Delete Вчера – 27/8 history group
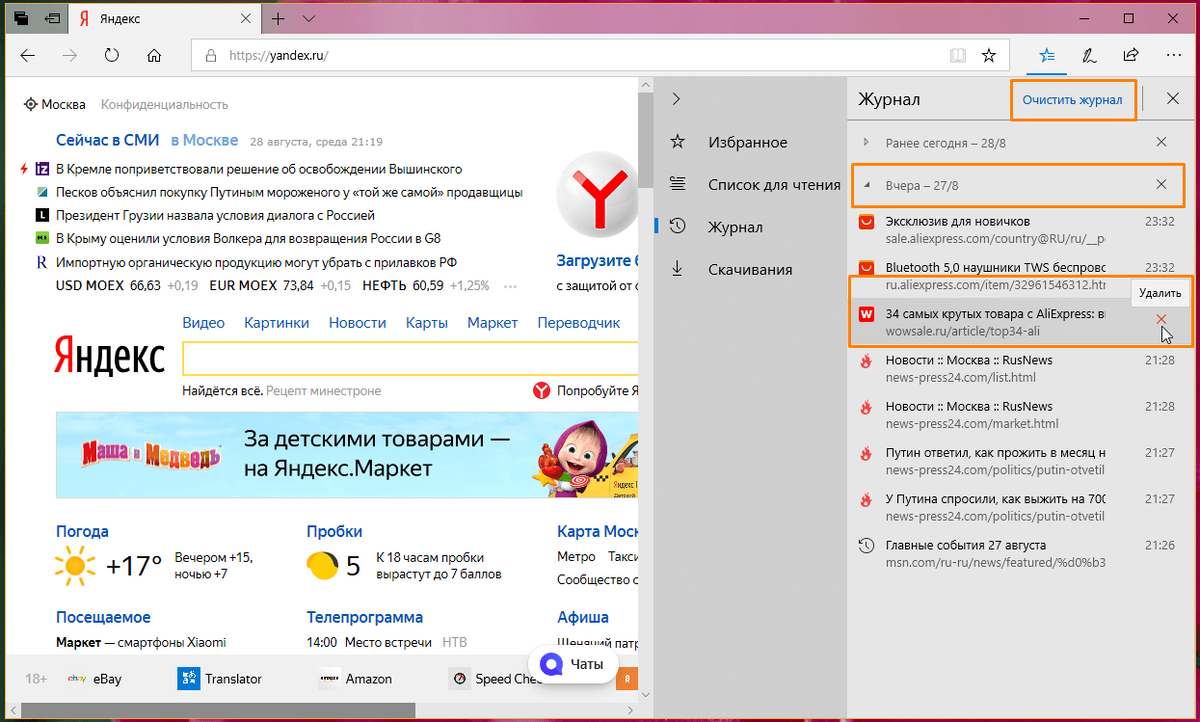This screenshot has height=722, width=1200. point(1161,184)
